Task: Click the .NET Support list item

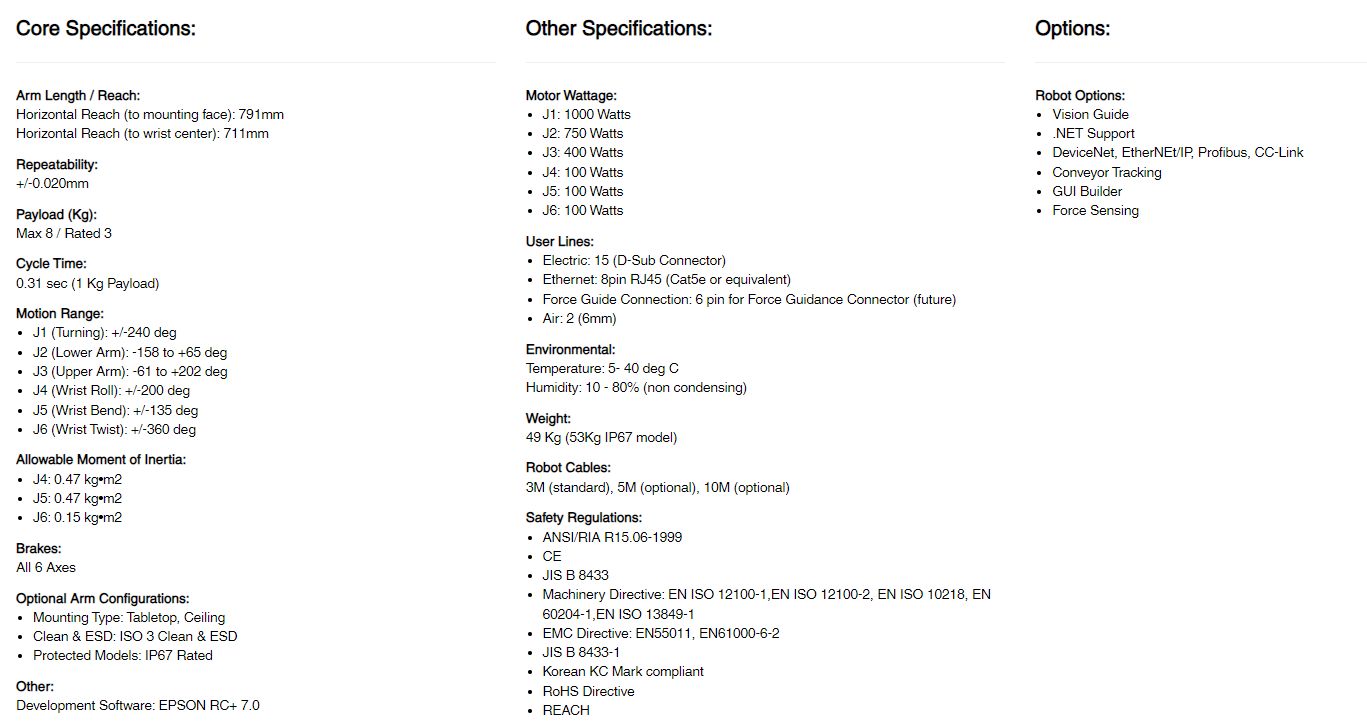Action: 1093,133
